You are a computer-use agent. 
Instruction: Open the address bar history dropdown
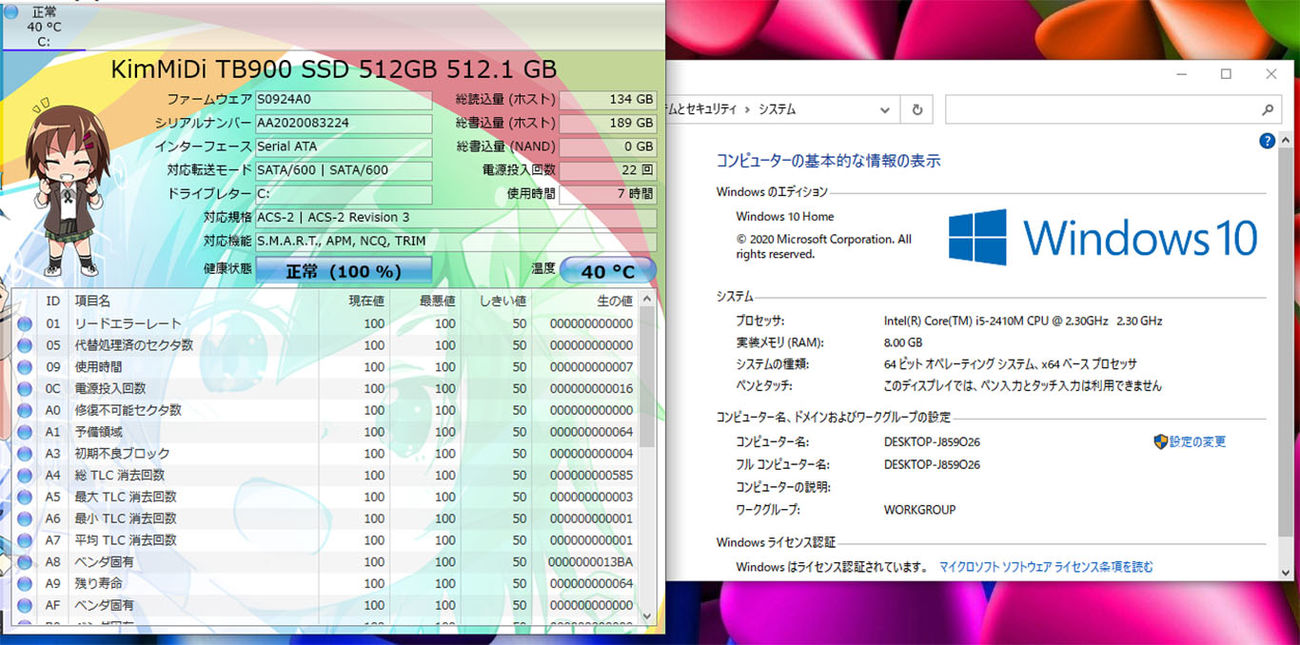885,109
